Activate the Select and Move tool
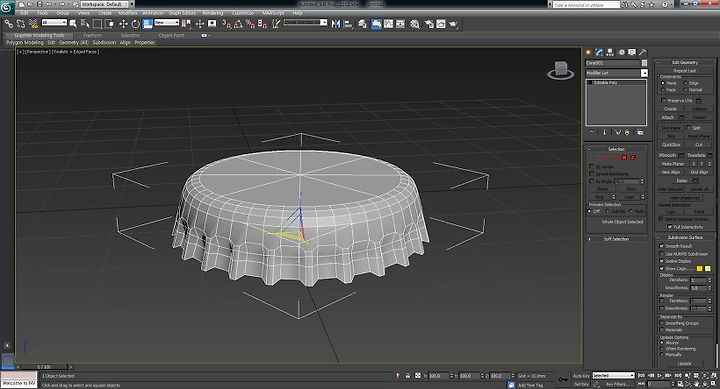This screenshot has width=720, height=389. pyautogui.click(x=123, y=23)
